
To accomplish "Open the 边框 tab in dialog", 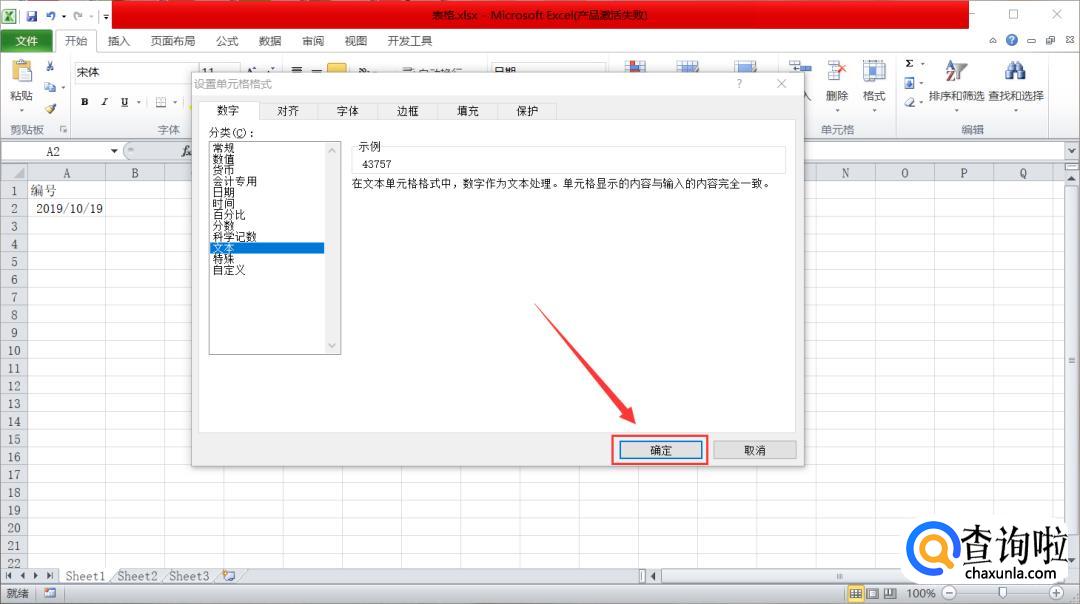I will [x=408, y=111].
